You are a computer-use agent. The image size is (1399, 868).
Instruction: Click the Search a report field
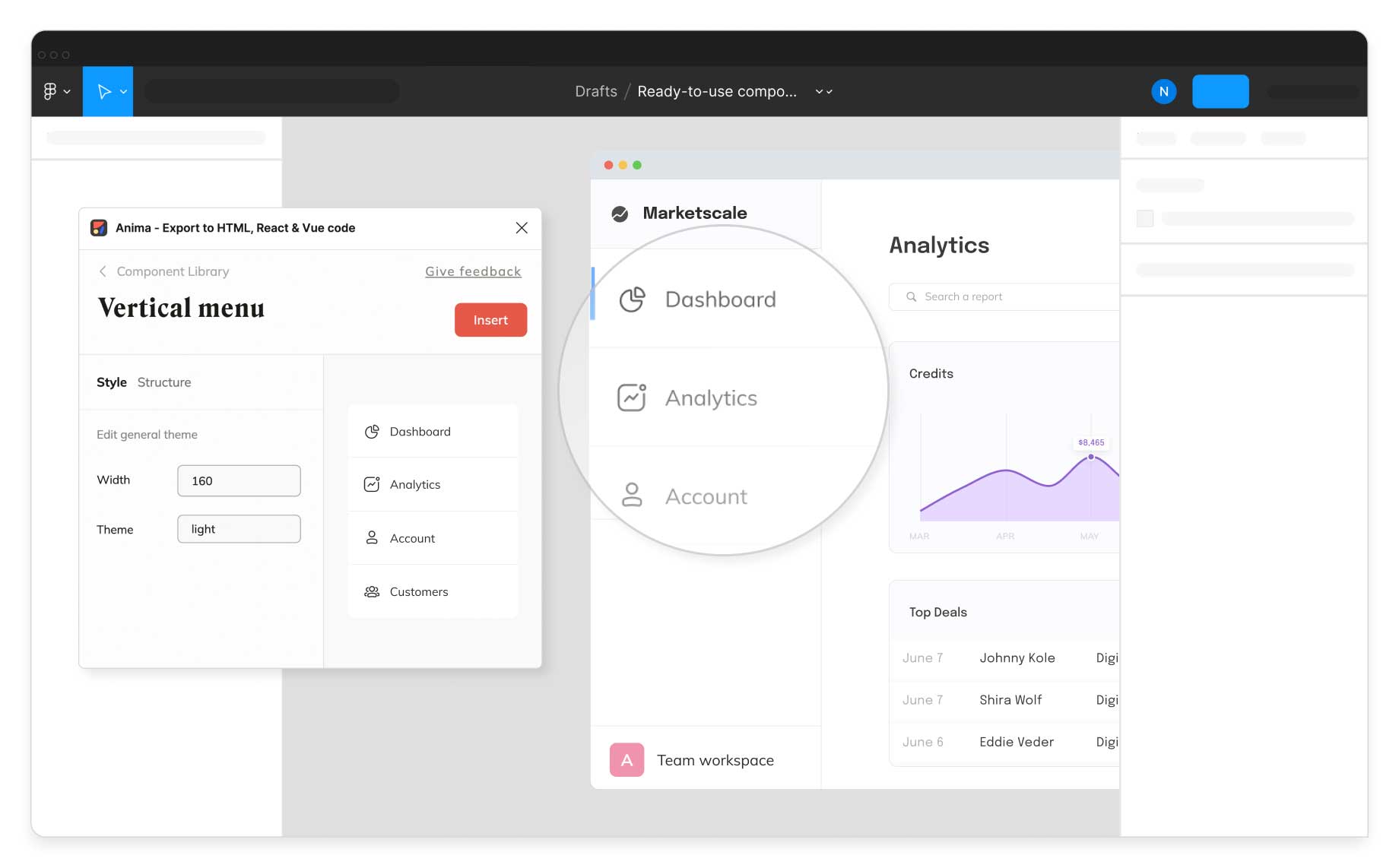(x=1004, y=296)
